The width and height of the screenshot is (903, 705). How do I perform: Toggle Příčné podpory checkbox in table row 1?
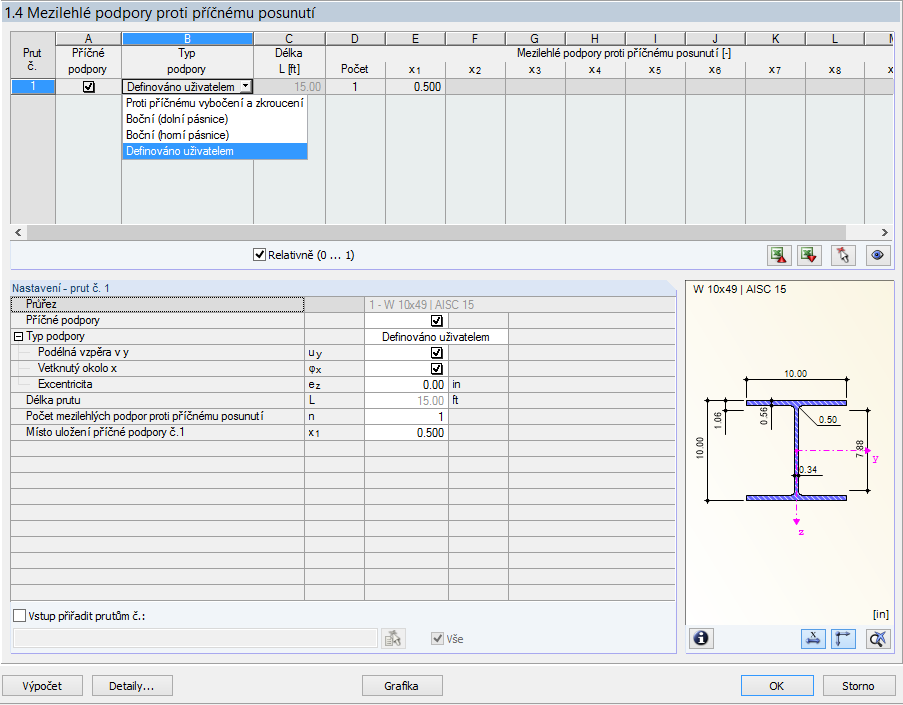(89, 87)
